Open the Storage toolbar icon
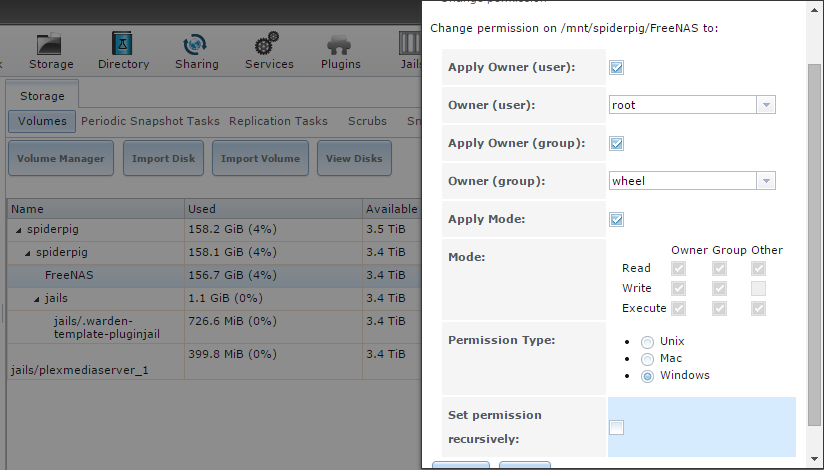 coord(50,46)
